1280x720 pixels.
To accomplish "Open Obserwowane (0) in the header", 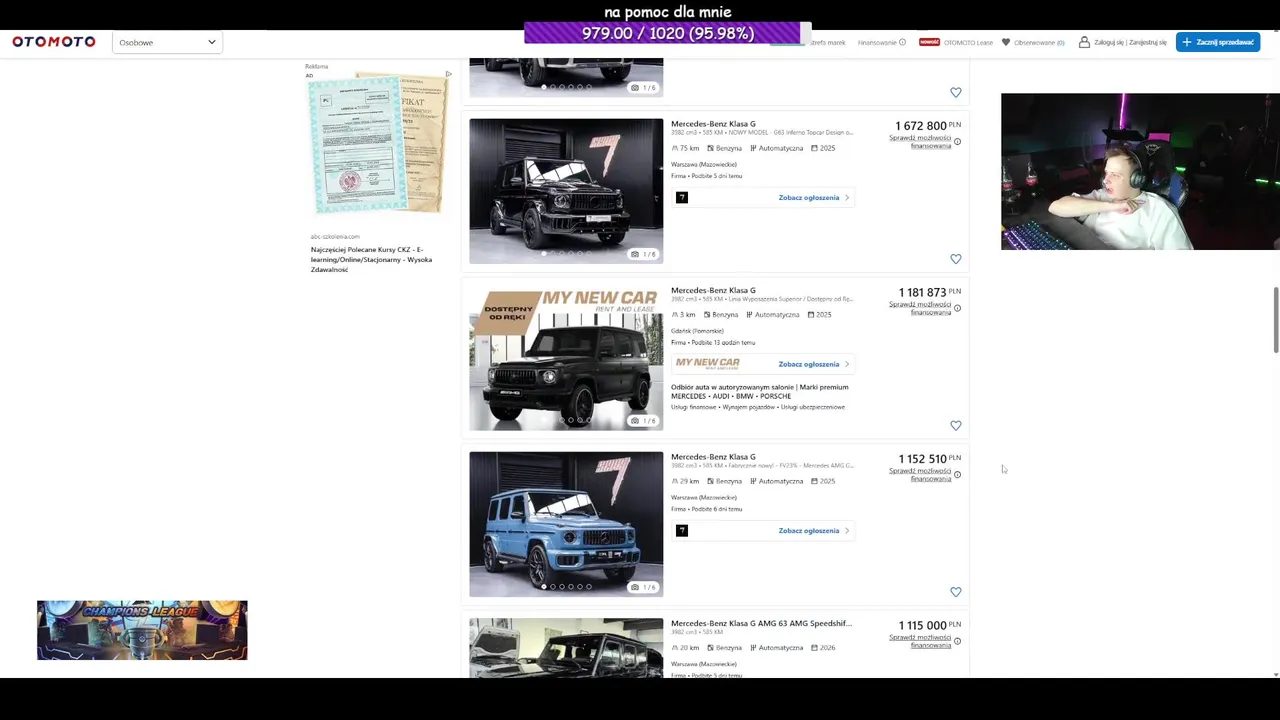I will (1039, 42).
